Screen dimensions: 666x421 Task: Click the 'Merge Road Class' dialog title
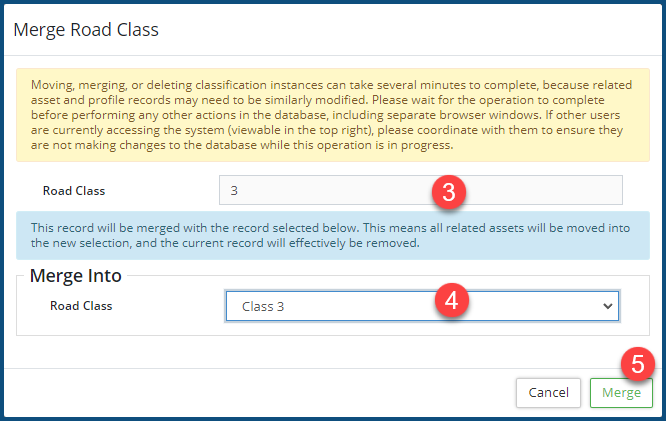click(x=86, y=30)
